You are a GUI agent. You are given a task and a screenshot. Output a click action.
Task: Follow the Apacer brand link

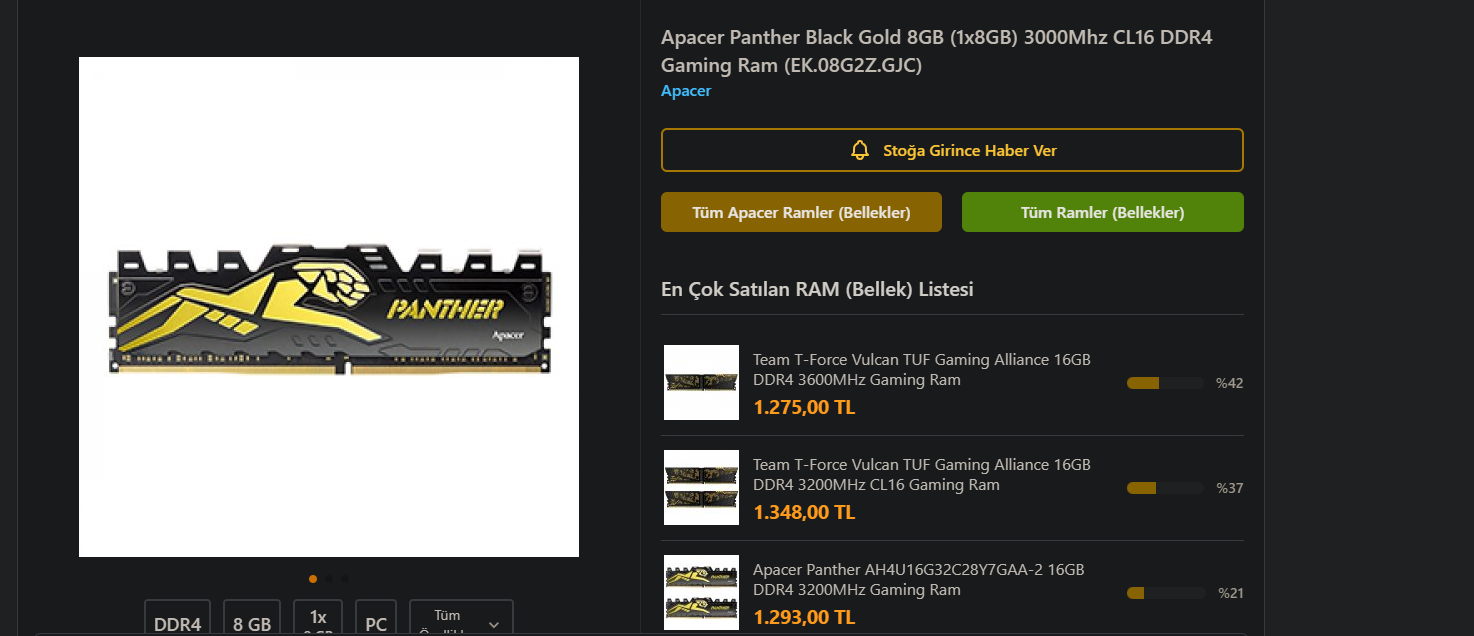click(x=686, y=91)
